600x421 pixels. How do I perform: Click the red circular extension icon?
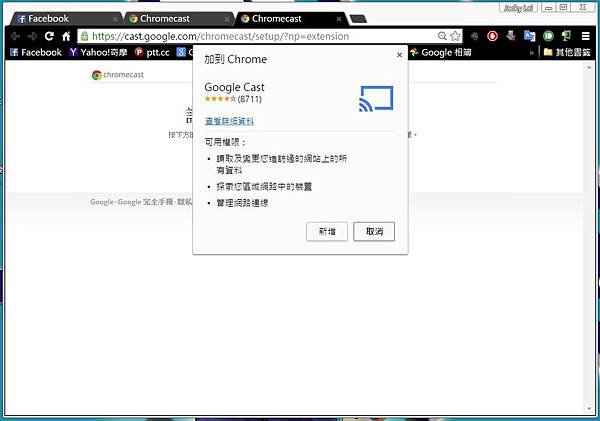click(492, 36)
